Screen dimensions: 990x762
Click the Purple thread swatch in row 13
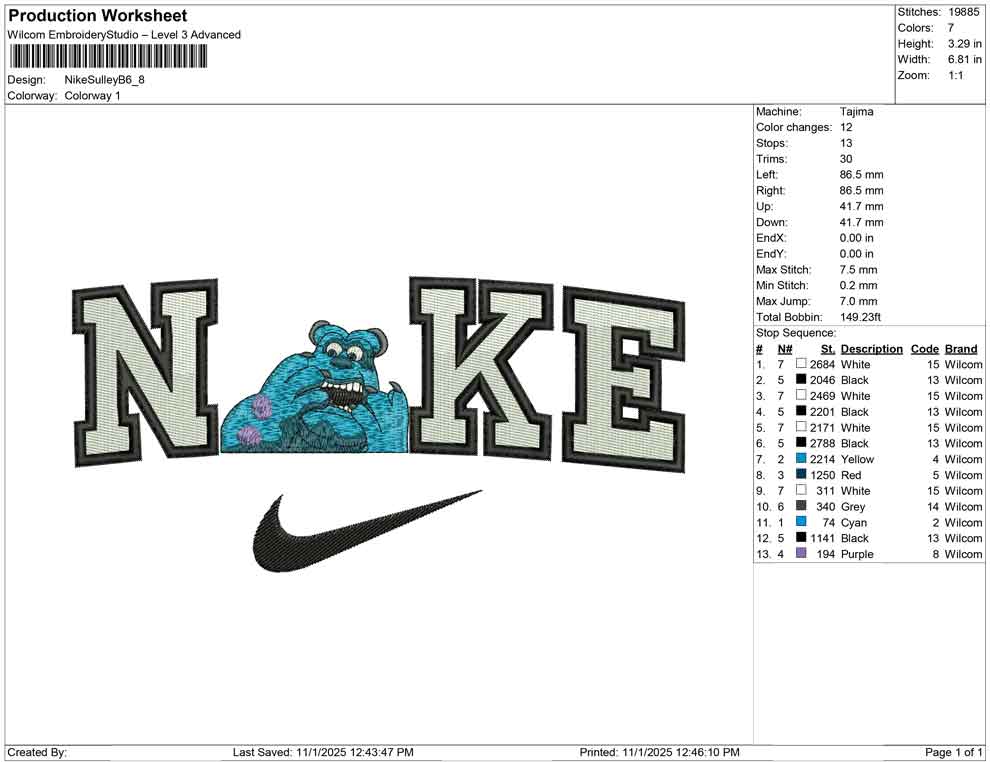pos(801,554)
